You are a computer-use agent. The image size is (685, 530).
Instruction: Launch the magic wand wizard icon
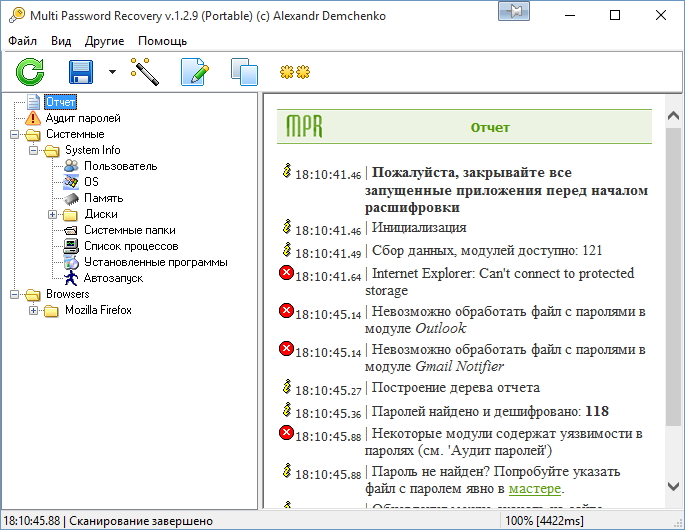145,72
